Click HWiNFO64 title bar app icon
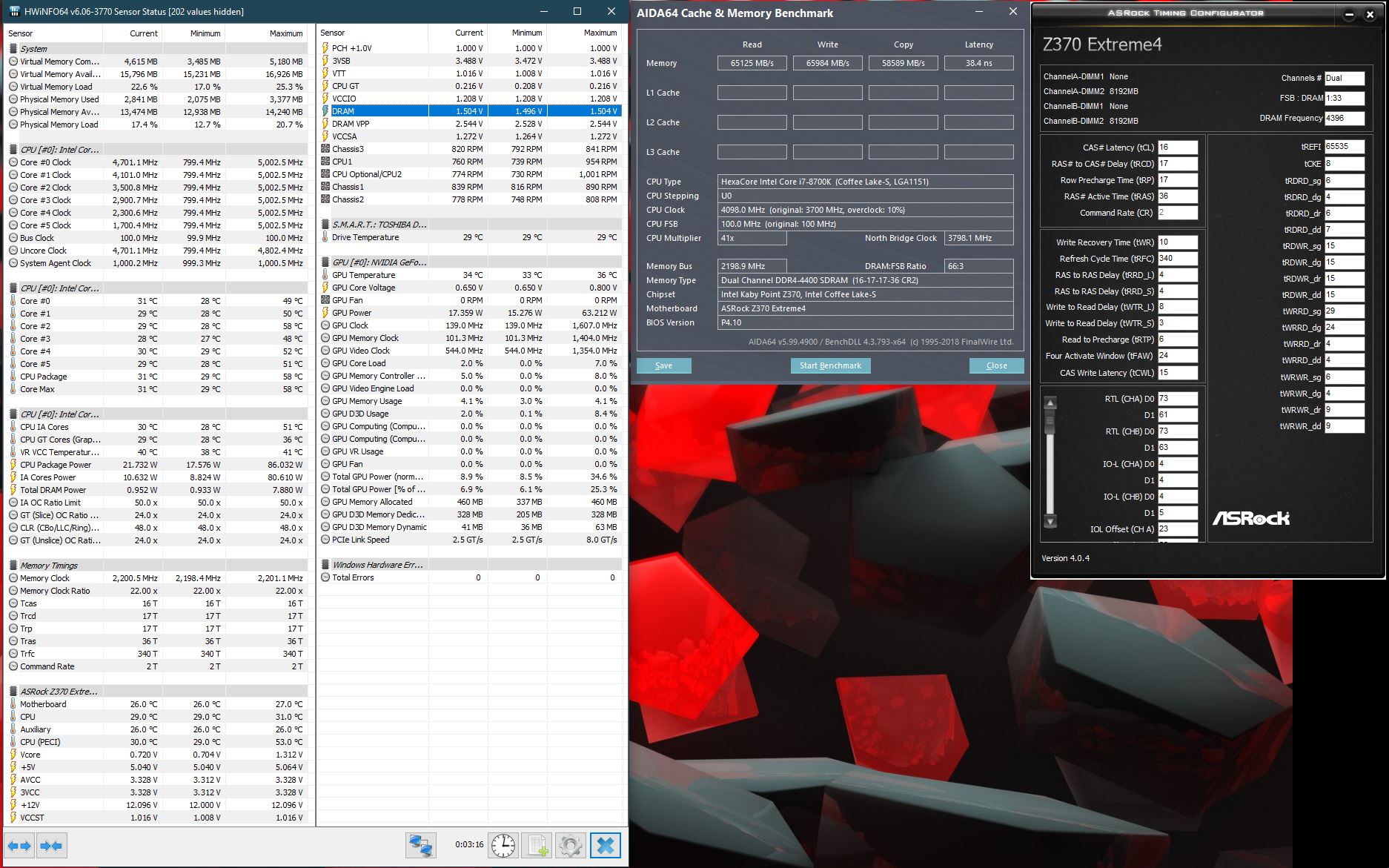 14,11
